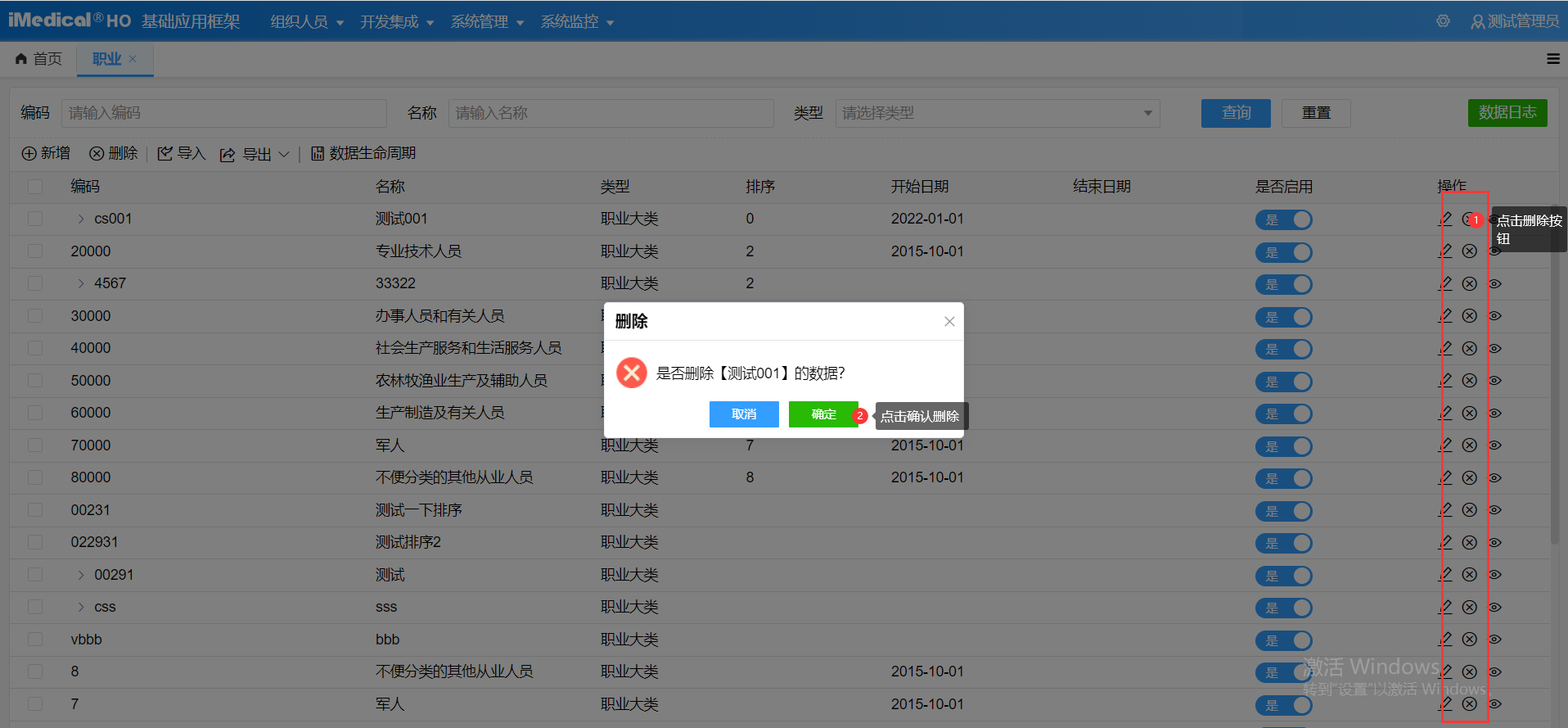Toggle 是否启用 switch for row 80000
The height and width of the screenshot is (728, 1568).
click(1283, 478)
